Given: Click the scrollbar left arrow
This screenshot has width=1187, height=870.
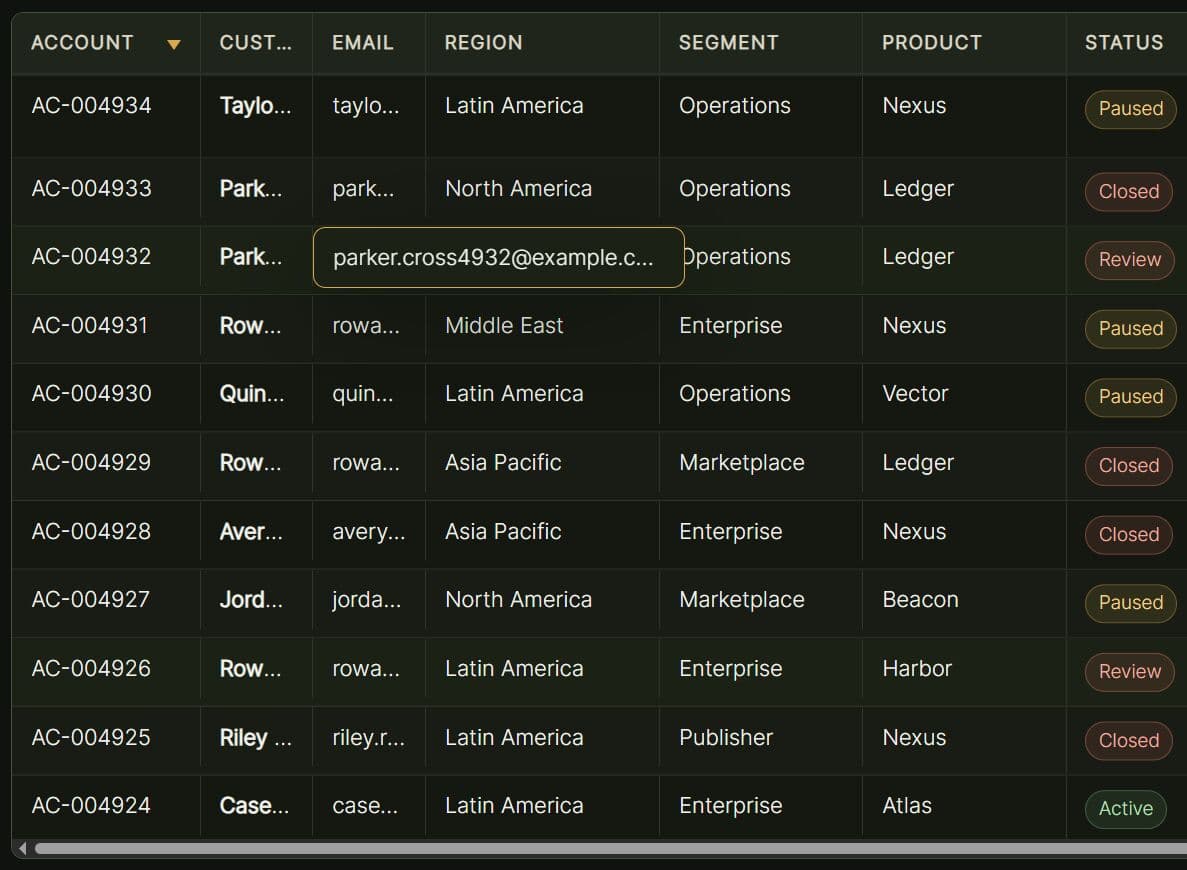Looking at the screenshot, I should click(23, 848).
